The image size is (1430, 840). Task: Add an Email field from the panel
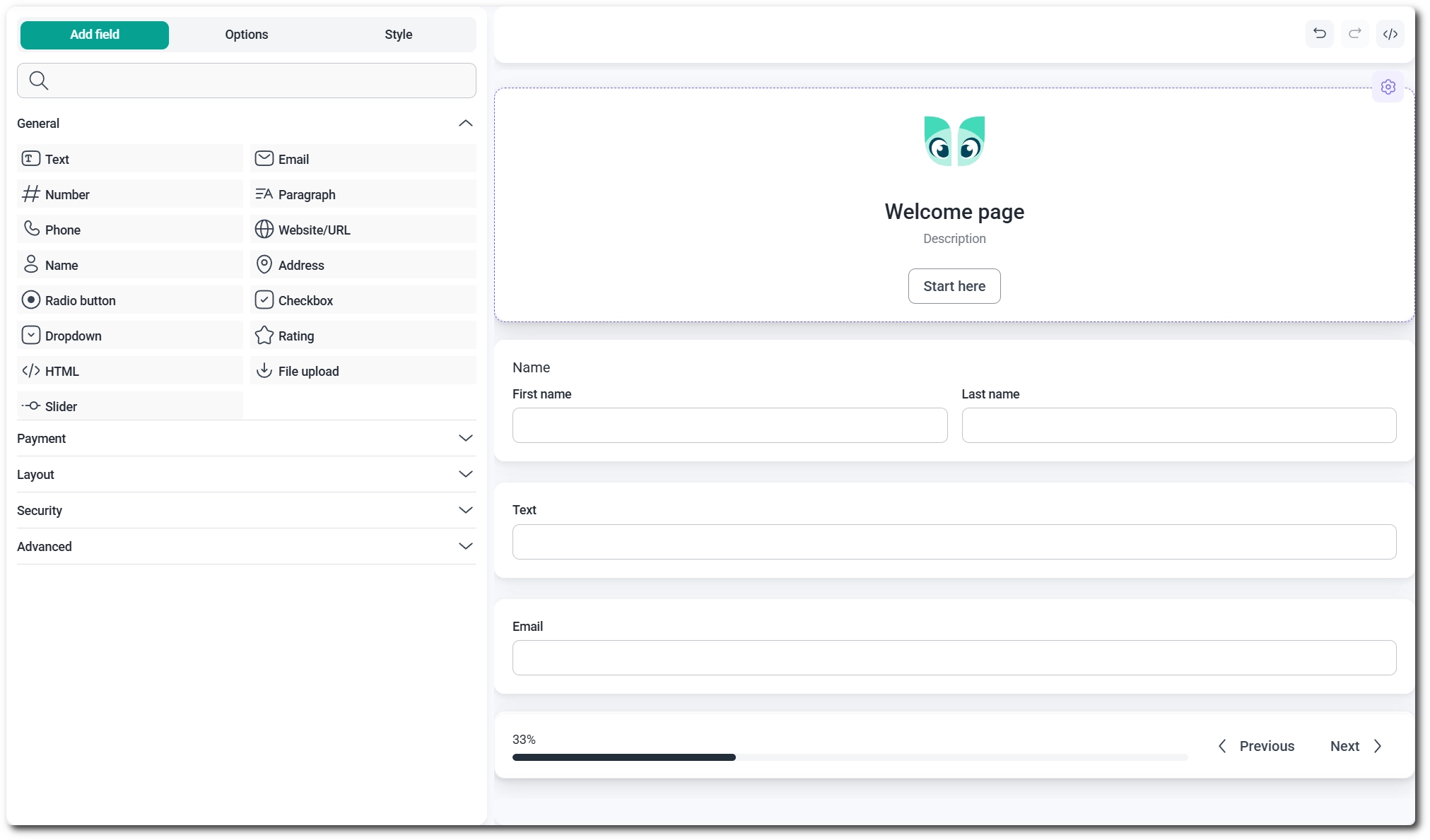click(x=363, y=159)
